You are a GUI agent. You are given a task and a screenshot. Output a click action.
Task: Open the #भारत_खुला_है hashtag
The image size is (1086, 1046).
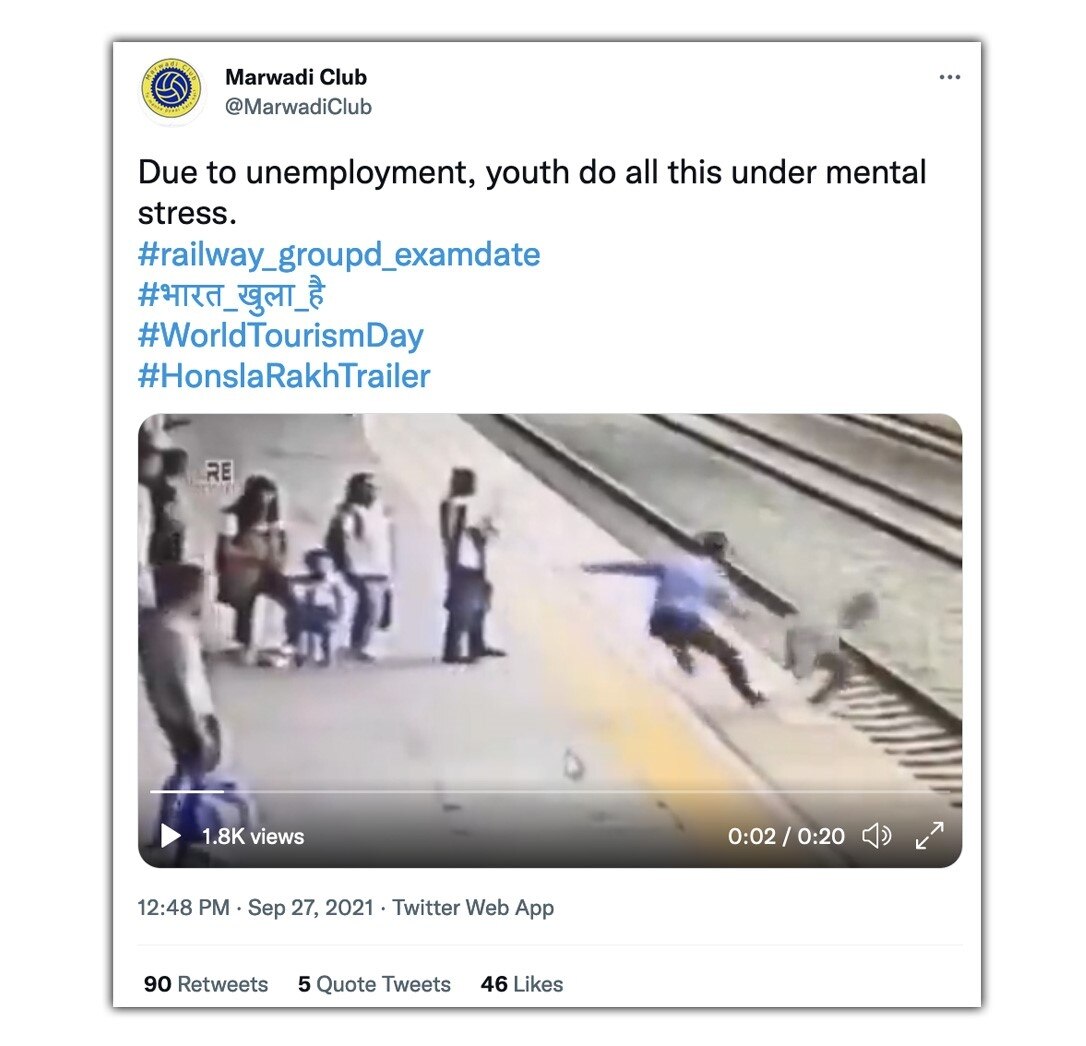[231, 295]
